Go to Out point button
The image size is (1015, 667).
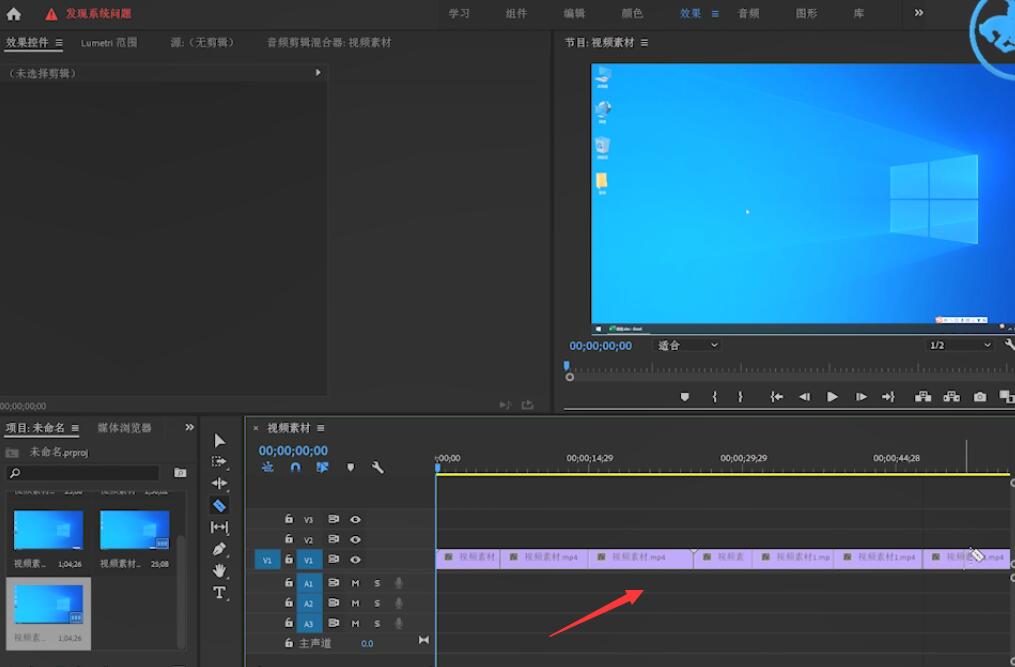888,397
